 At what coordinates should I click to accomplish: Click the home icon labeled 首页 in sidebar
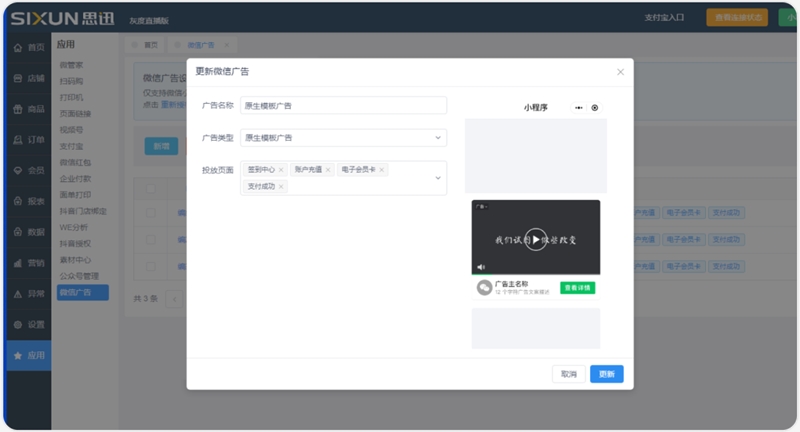point(17,48)
